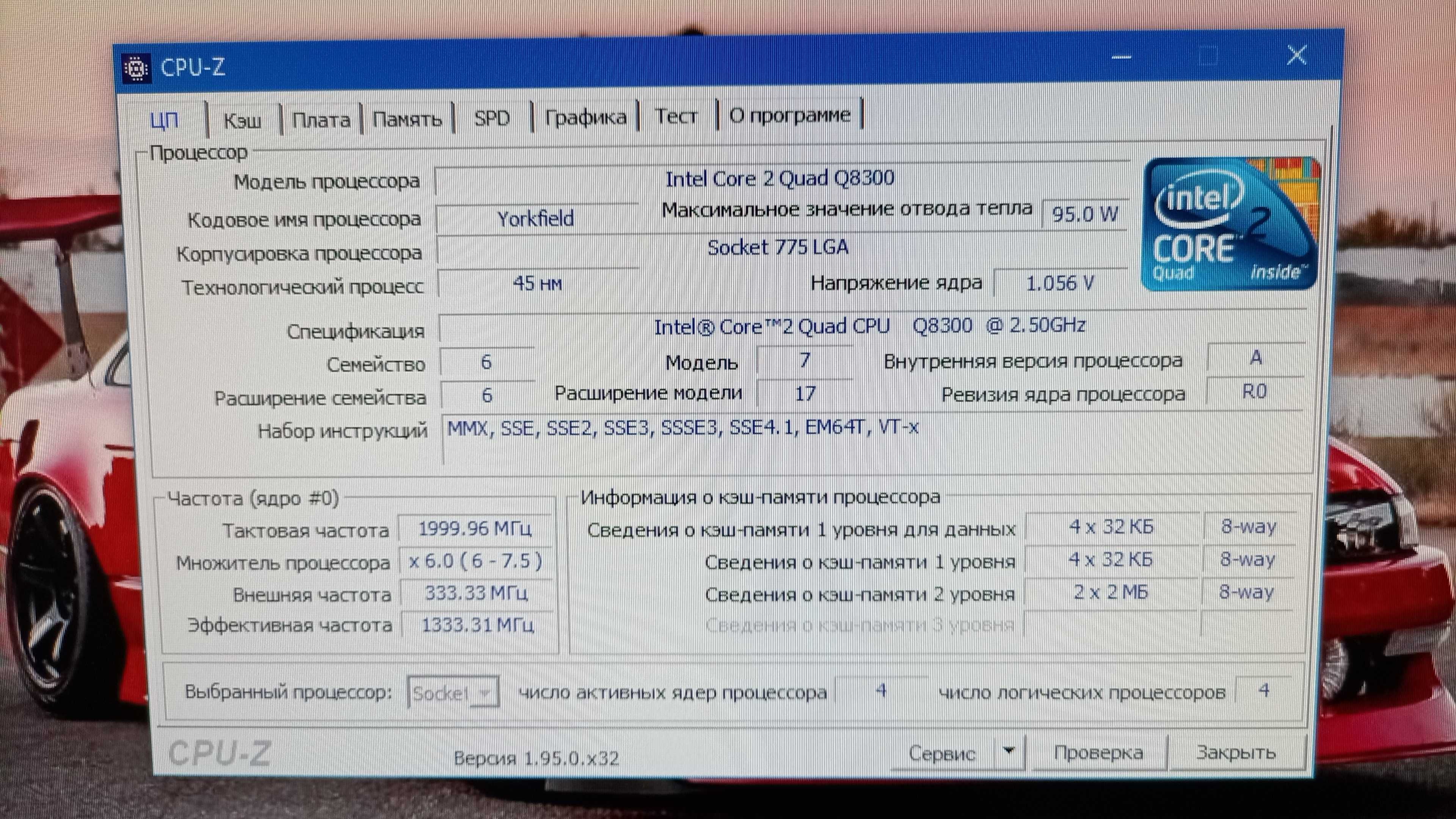Click the Сервис button
Viewport: 1456px width, 819px height.
click(942, 753)
